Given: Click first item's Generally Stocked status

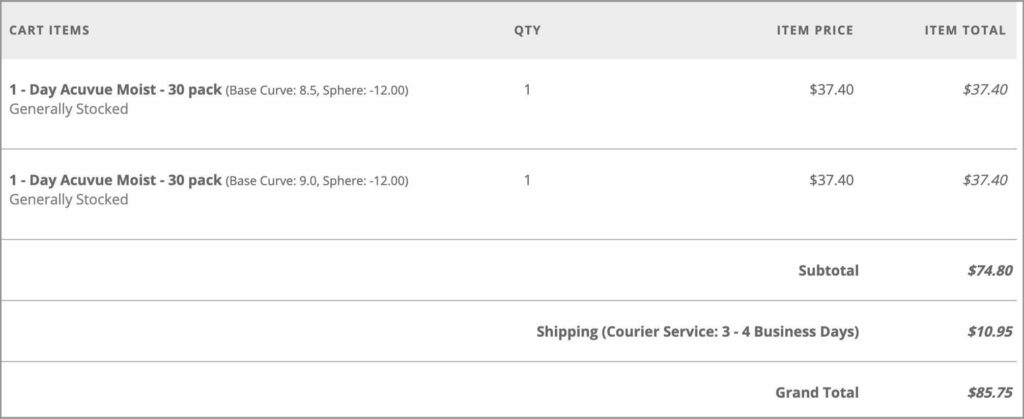Looking at the screenshot, I should [x=69, y=110].
